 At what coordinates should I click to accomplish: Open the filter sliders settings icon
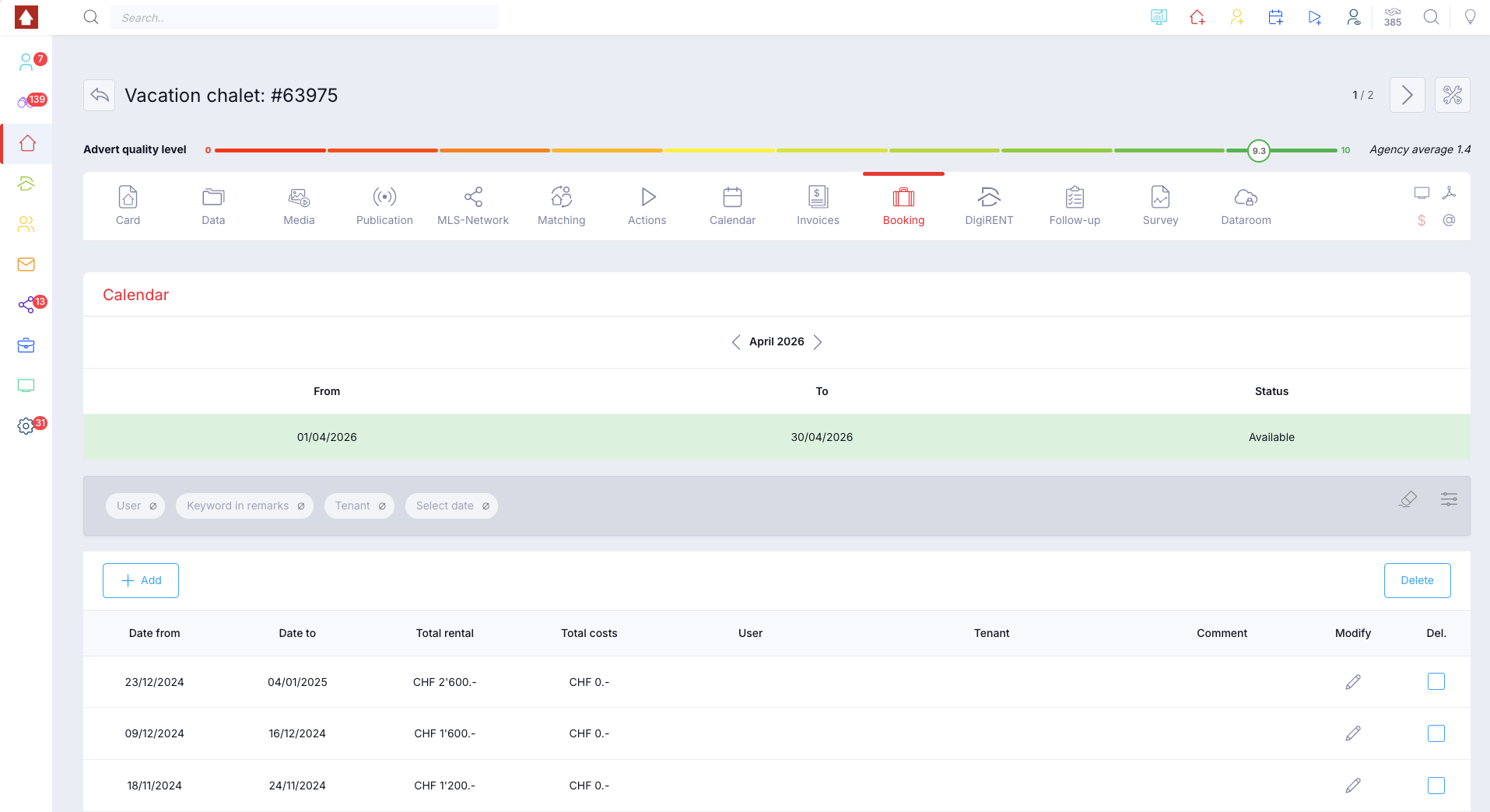(x=1449, y=499)
